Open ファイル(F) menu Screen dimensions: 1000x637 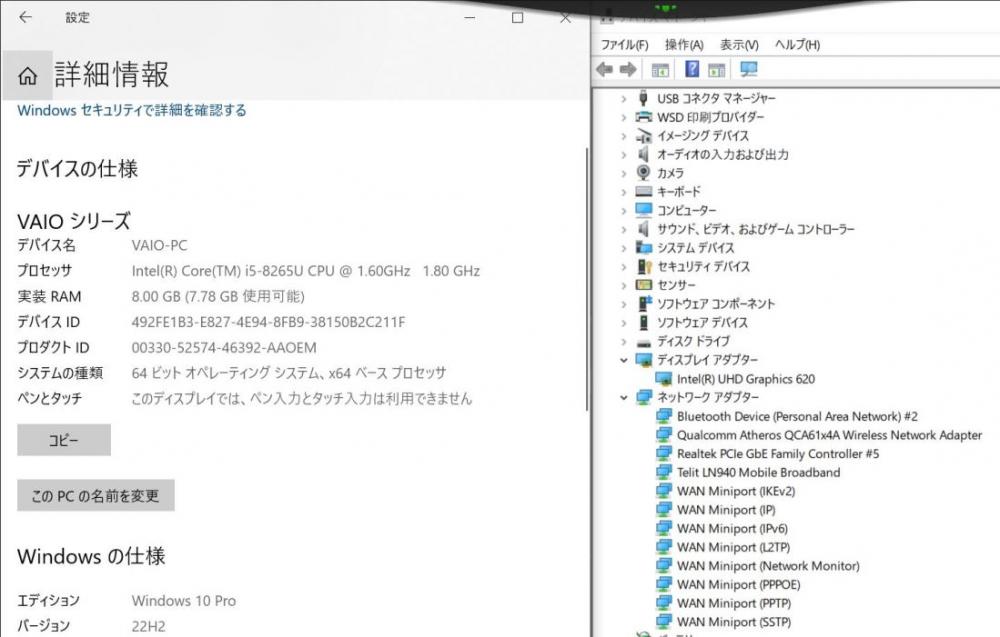(x=624, y=45)
